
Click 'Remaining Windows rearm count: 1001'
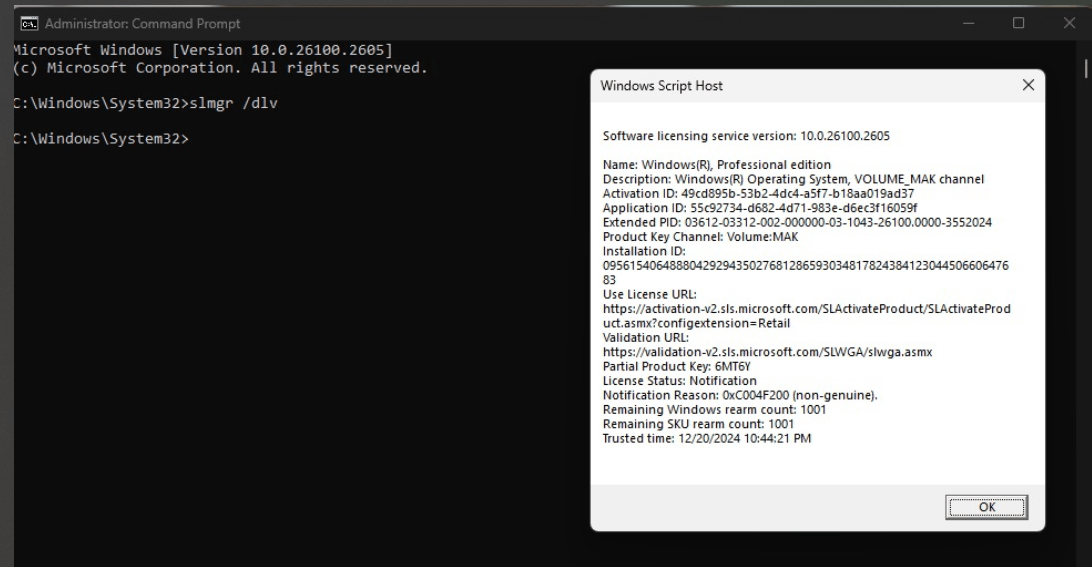pyautogui.click(x=715, y=410)
